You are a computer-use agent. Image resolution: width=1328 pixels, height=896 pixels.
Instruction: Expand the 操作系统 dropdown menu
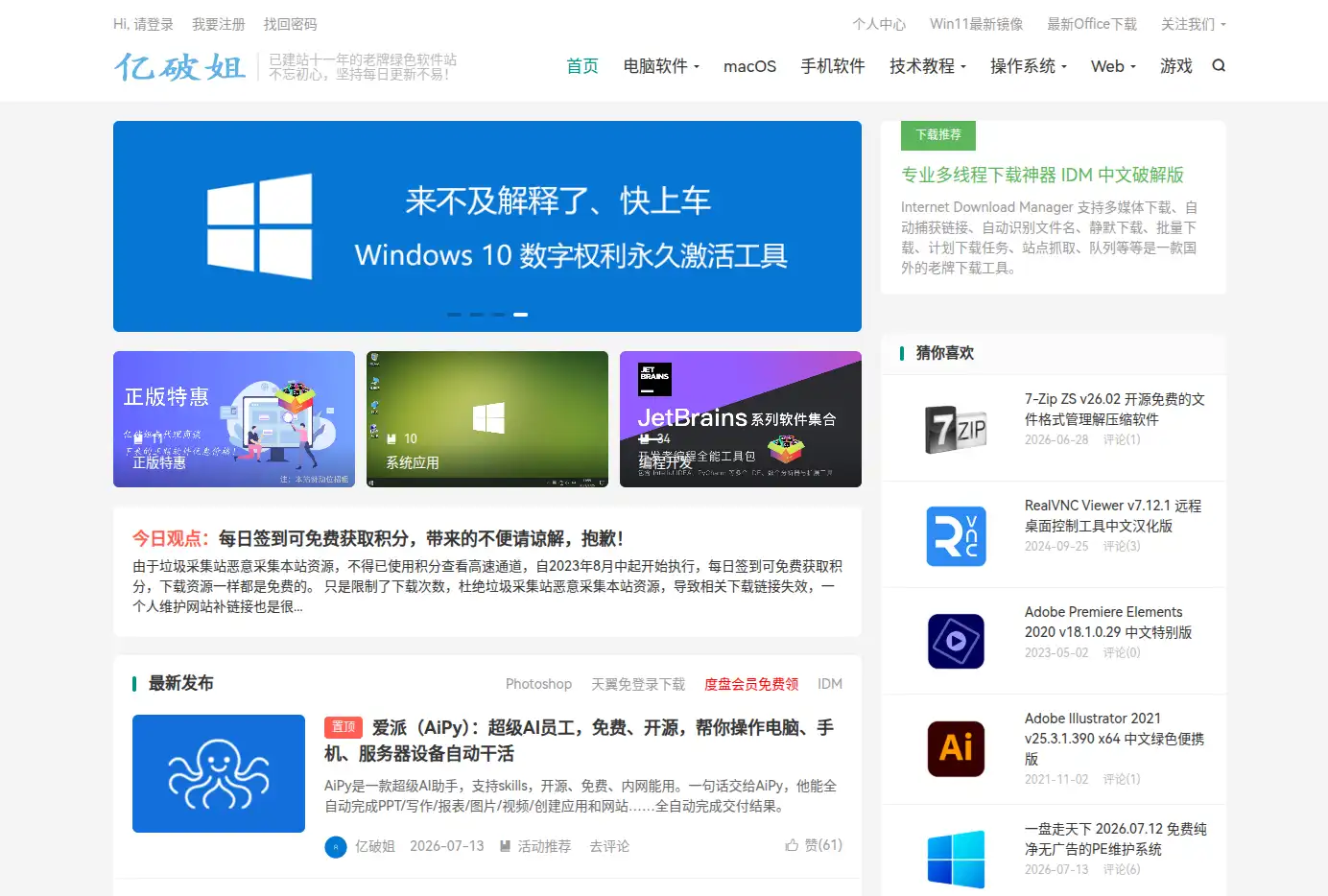(1029, 66)
